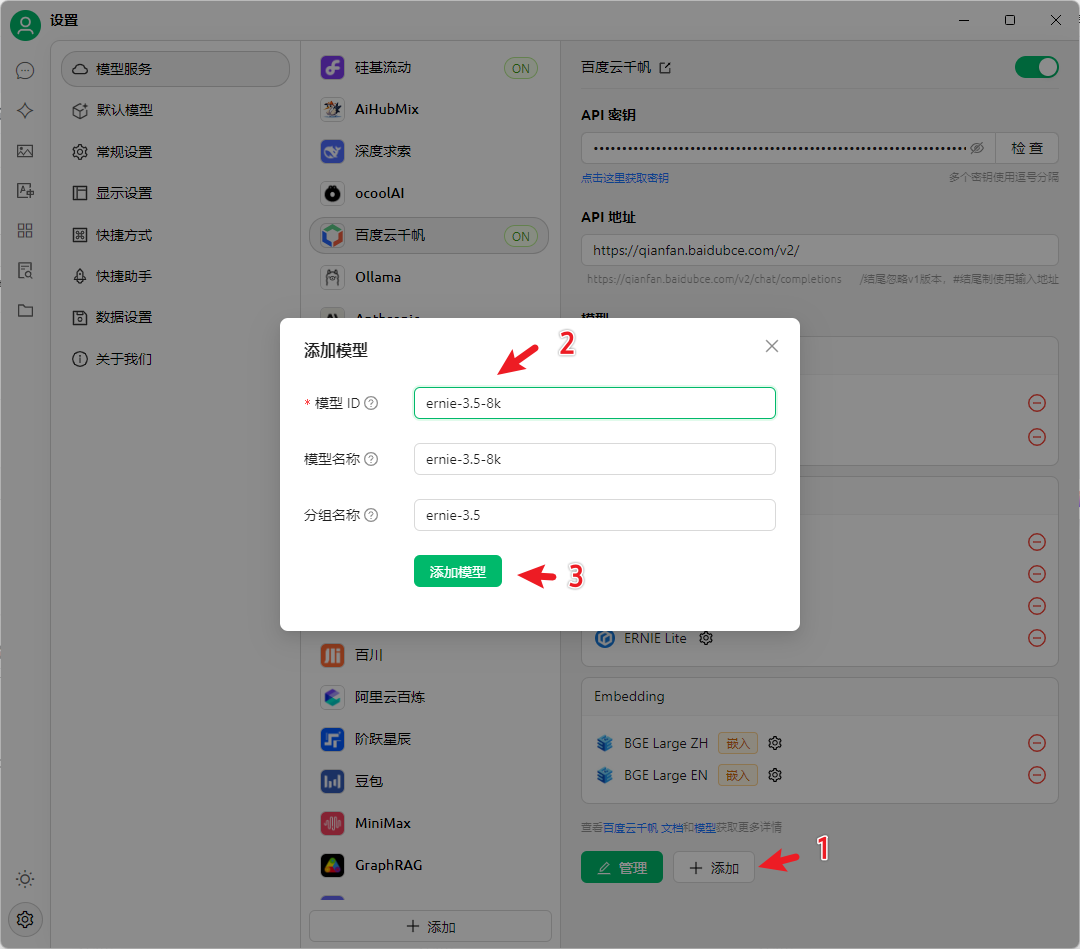Select the ocoolAI provider
The image size is (1080, 949).
coord(429,194)
